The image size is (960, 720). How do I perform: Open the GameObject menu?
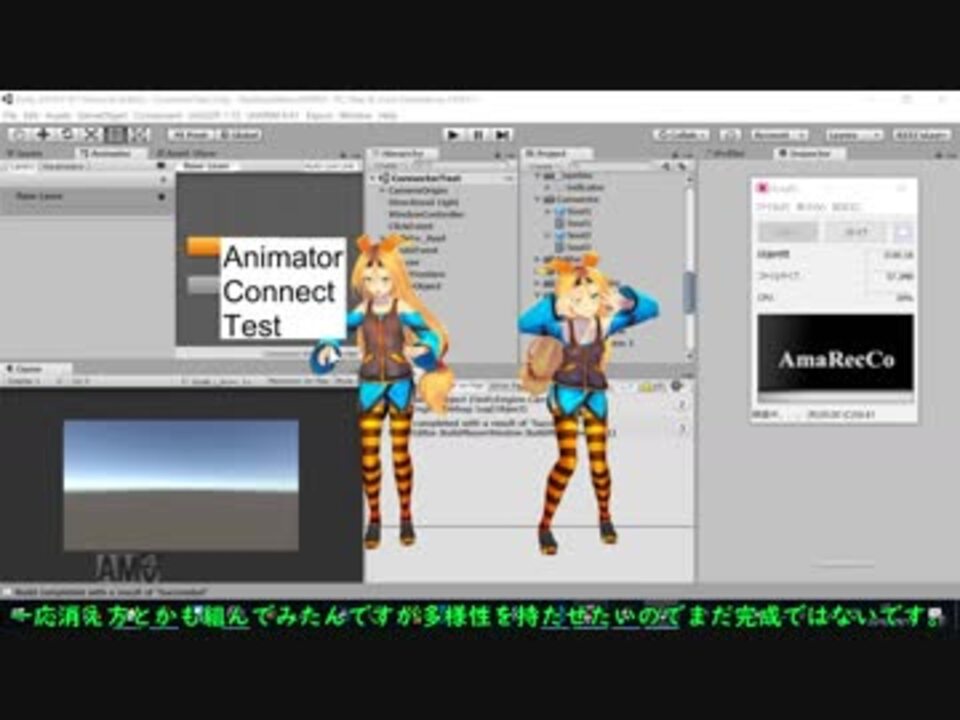[102, 115]
